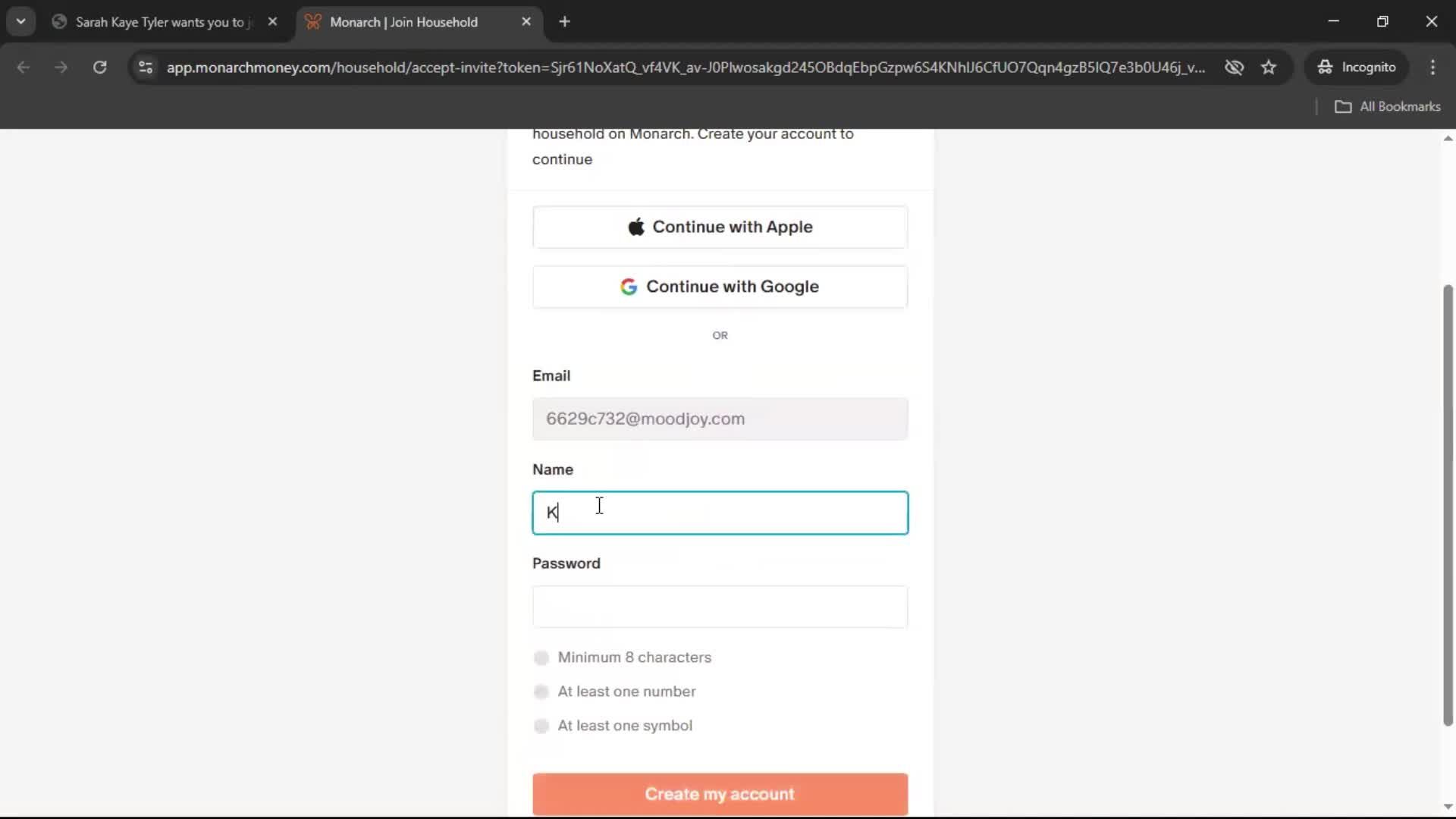Screen dimensions: 1456x819
Task: Click into the Name text field
Action: pos(720,513)
